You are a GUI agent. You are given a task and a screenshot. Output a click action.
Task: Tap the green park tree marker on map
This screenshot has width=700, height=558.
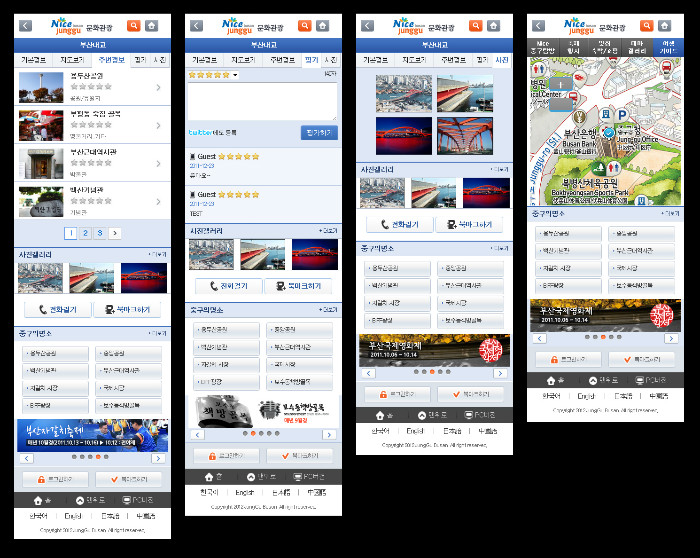pos(599,168)
